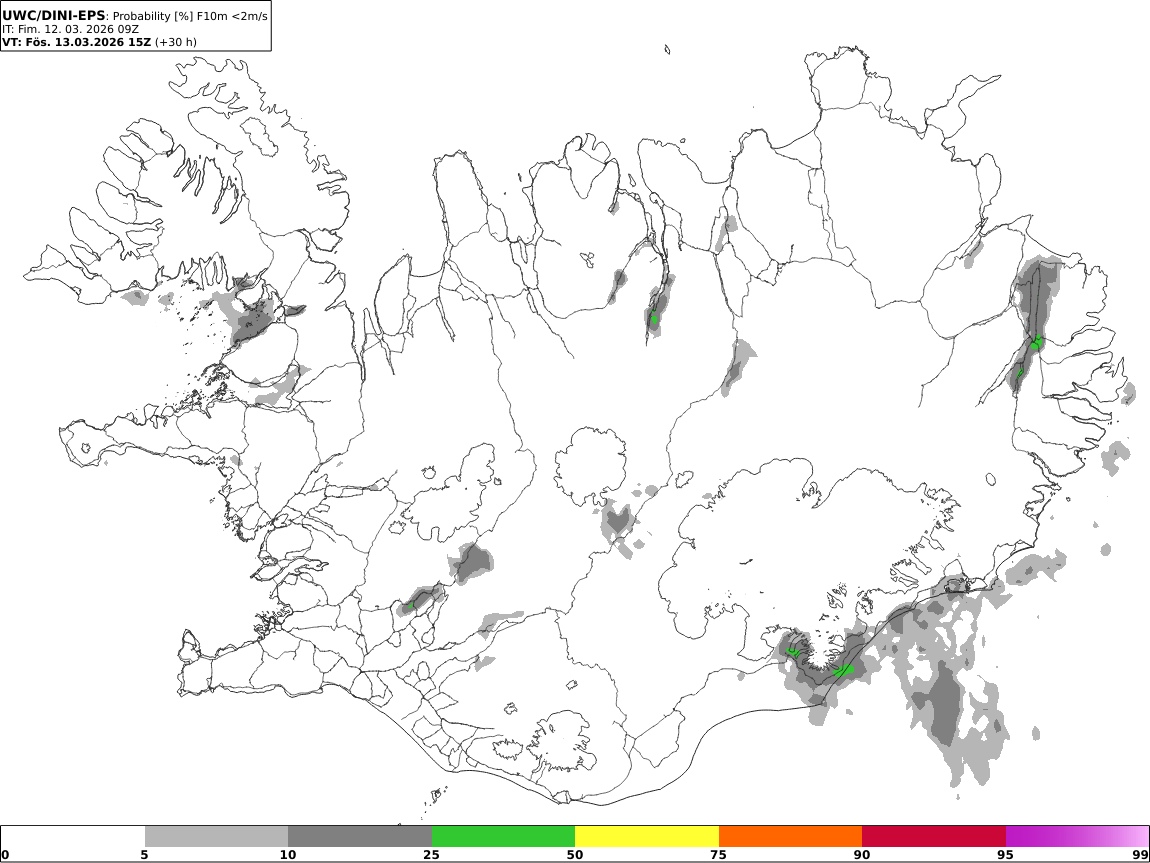The height and width of the screenshot is (863, 1150).
Task: Click the light gray 5-10 color band
Action: click(216, 836)
